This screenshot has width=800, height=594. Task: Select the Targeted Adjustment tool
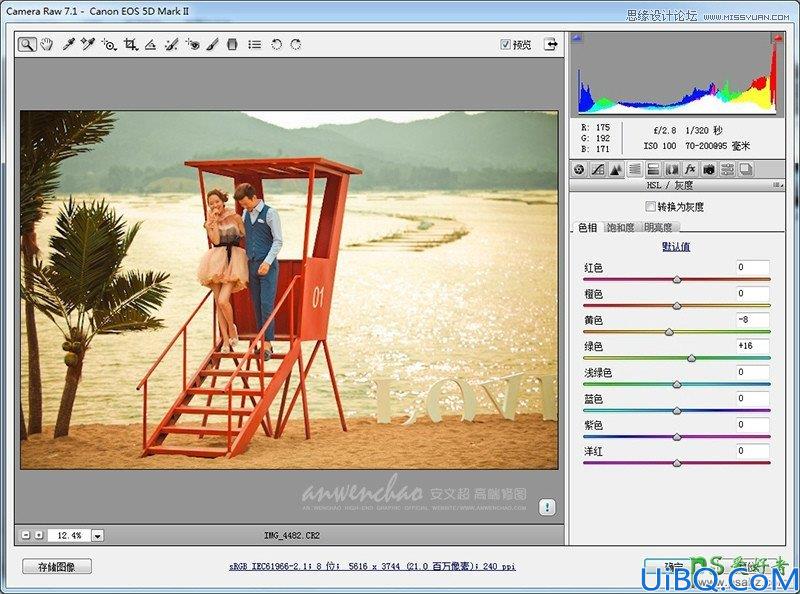[109, 45]
